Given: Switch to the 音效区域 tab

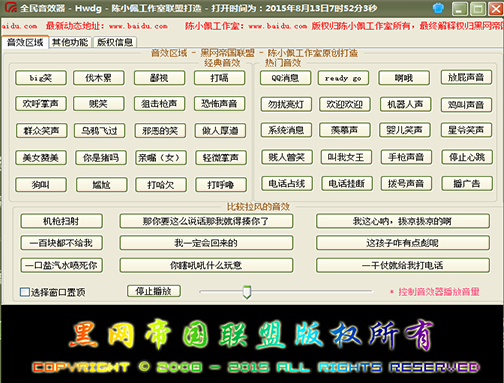Looking at the screenshot, I should pos(25,42).
